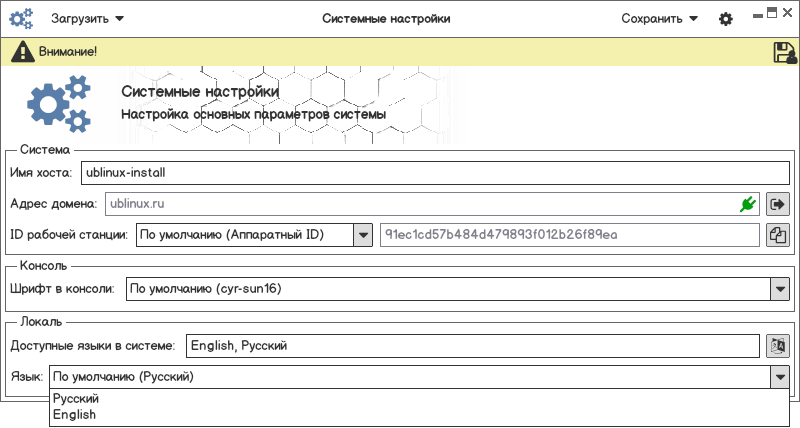
Task: Minimize the window
Action: click(x=758, y=15)
